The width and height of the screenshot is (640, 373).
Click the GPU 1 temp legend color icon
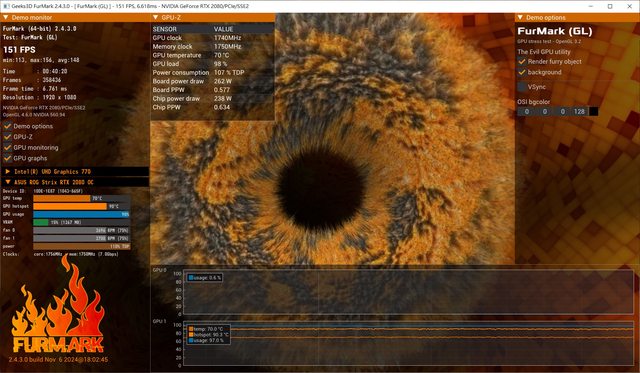click(x=191, y=329)
